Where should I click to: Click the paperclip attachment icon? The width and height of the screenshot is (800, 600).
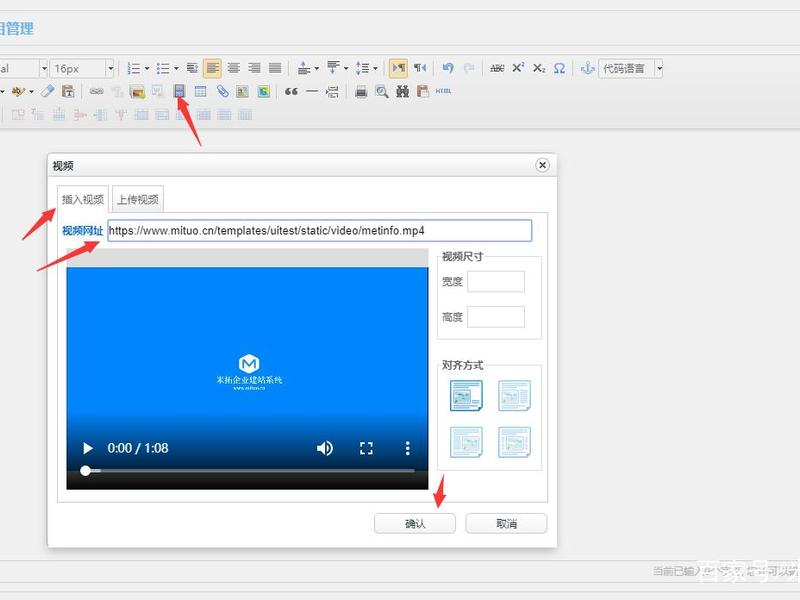click(222, 91)
